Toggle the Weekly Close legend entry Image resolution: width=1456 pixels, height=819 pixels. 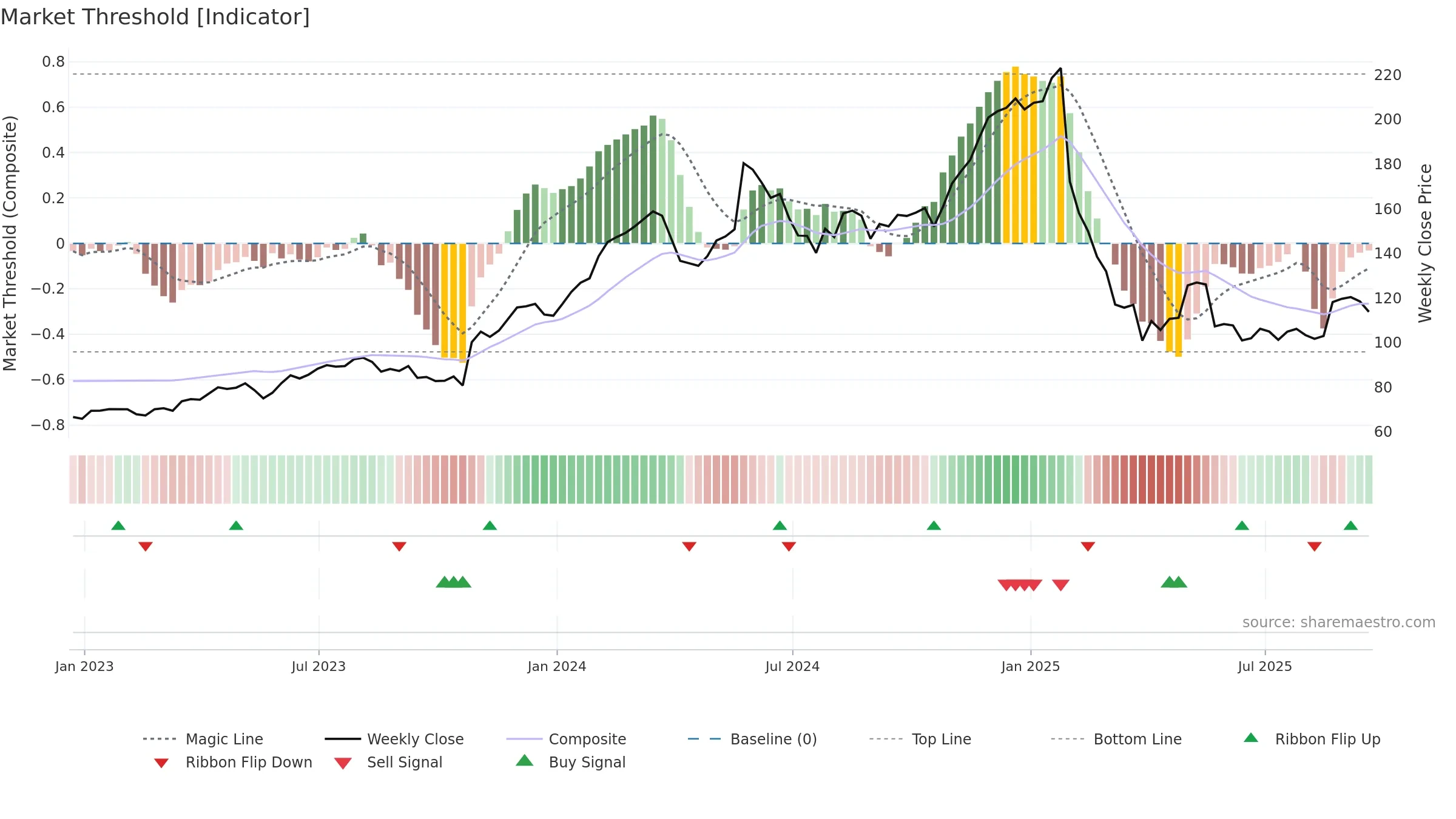click(394, 739)
